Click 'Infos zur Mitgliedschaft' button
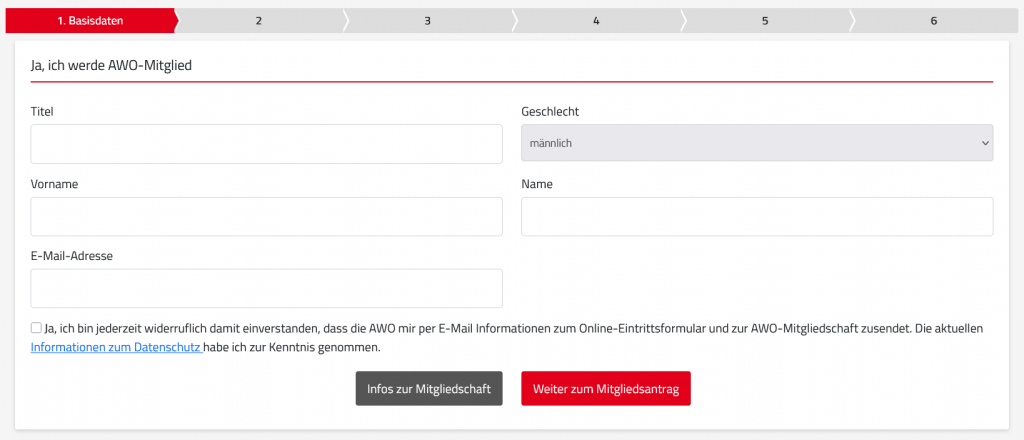Image resolution: width=1024 pixels, height=440 pixels. point(429,388)
